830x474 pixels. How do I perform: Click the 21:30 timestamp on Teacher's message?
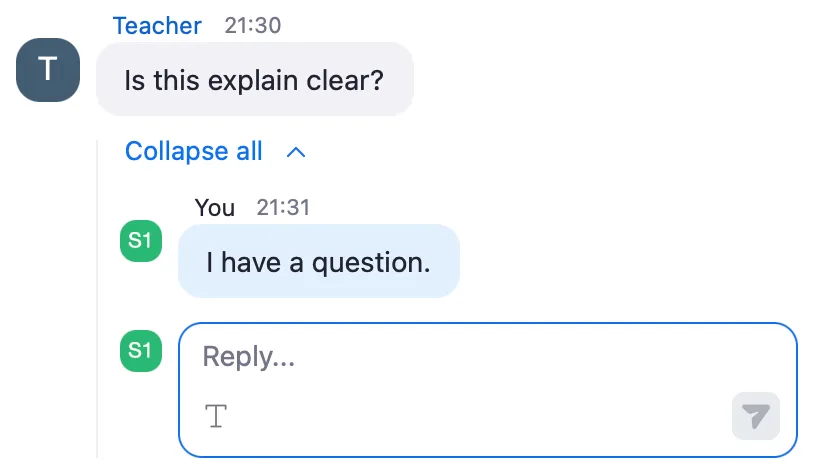253,26
